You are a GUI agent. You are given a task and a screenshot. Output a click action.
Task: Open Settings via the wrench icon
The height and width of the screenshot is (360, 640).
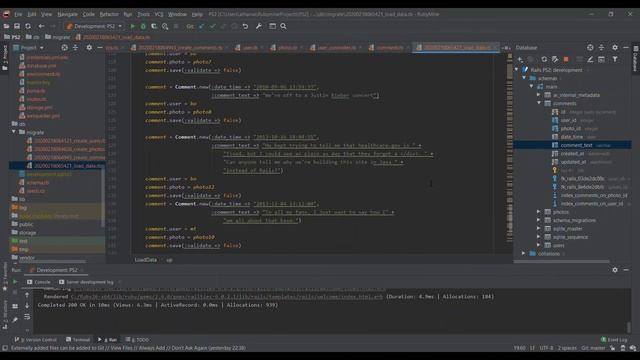point(258,26)
